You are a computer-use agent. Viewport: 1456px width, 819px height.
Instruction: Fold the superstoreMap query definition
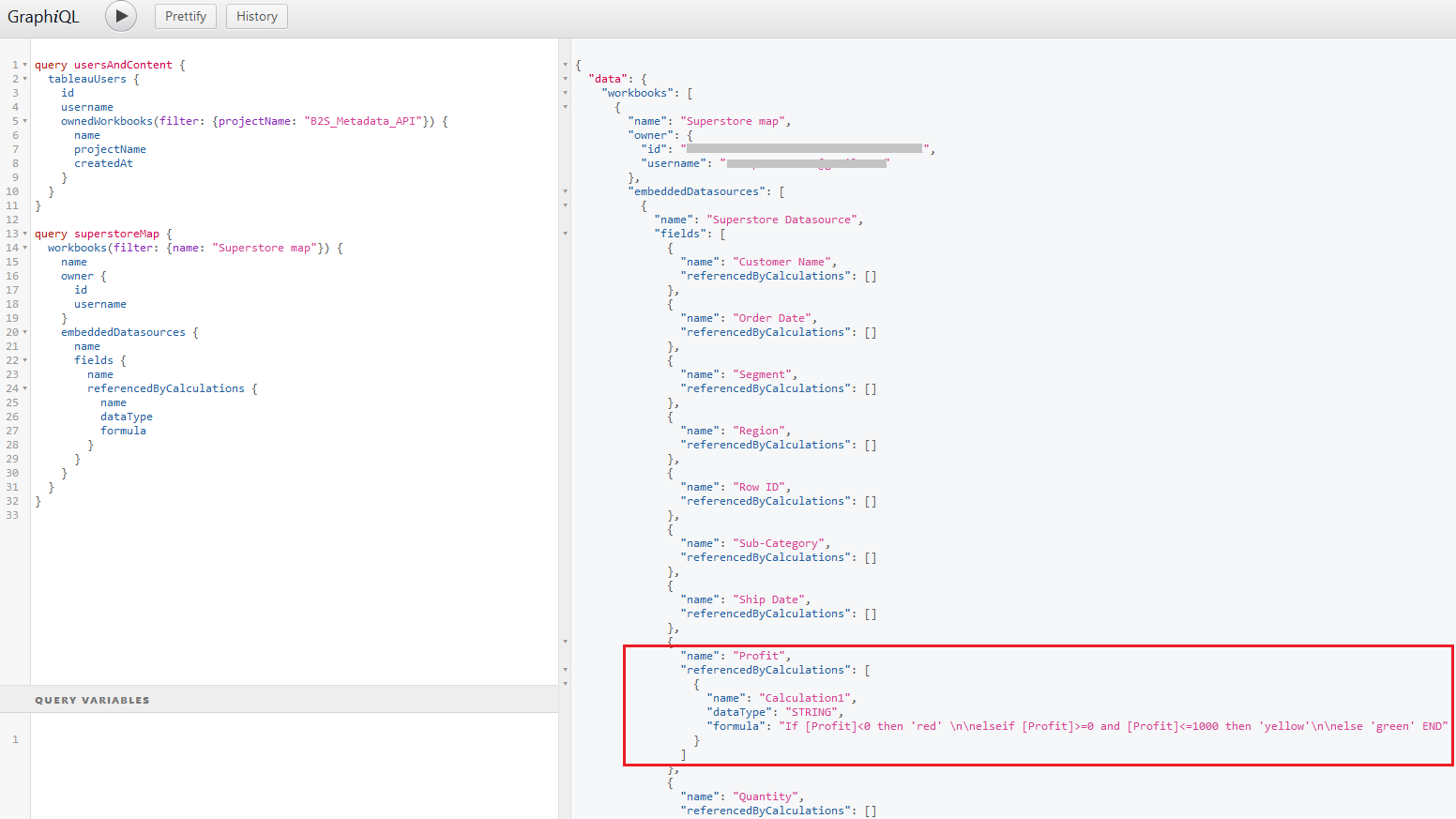(25, 234)
